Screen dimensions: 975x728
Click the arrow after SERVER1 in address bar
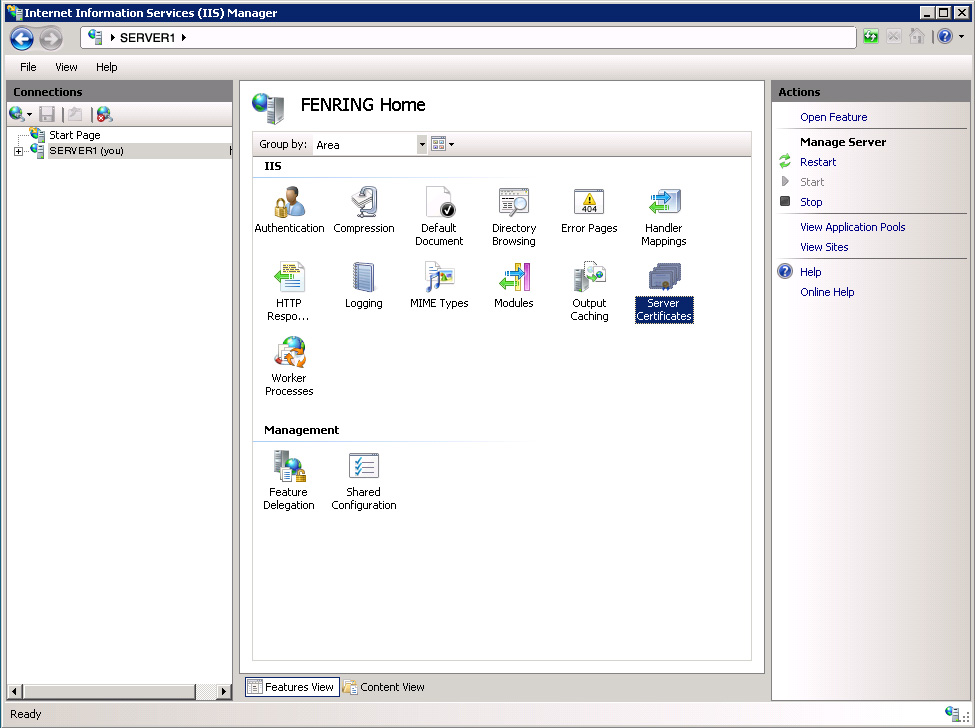(x=184, y=38)
